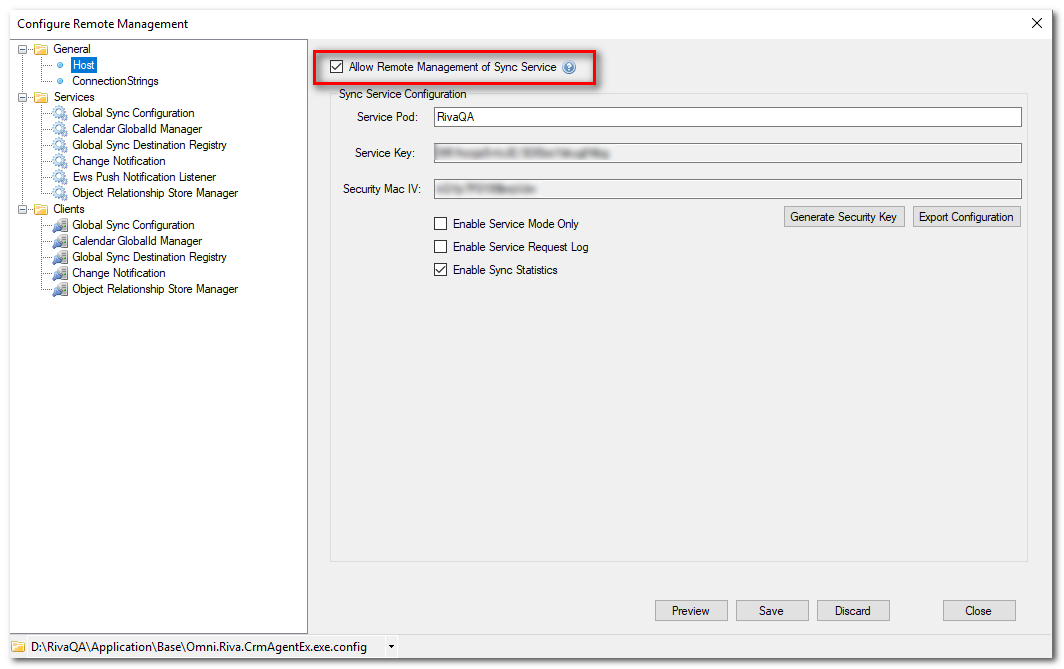Select the Host node under General

(x=83, y=65)
